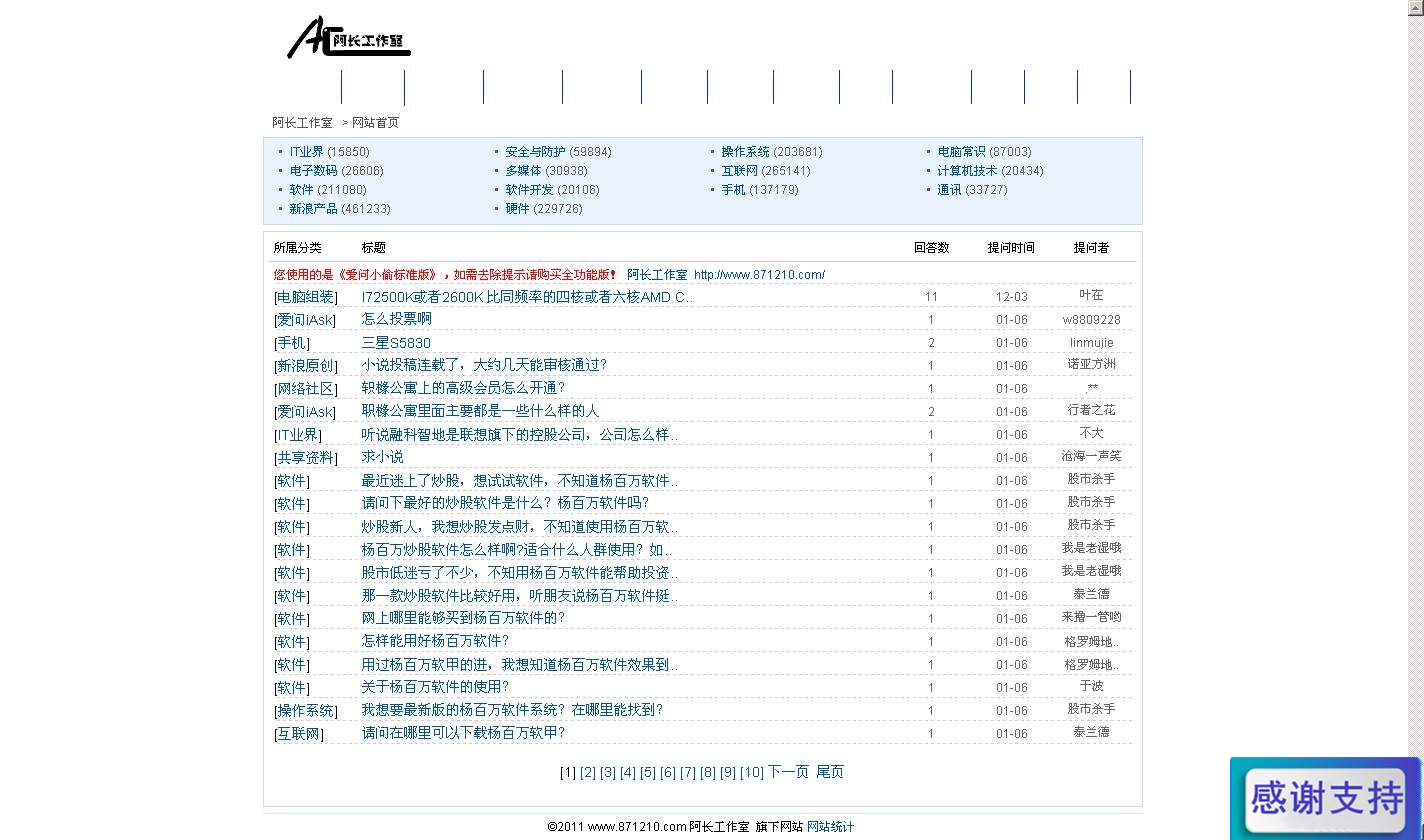Open the 软件开发 category
The height and width of the screenshot is (840, 1424).
tap(529, 190)
